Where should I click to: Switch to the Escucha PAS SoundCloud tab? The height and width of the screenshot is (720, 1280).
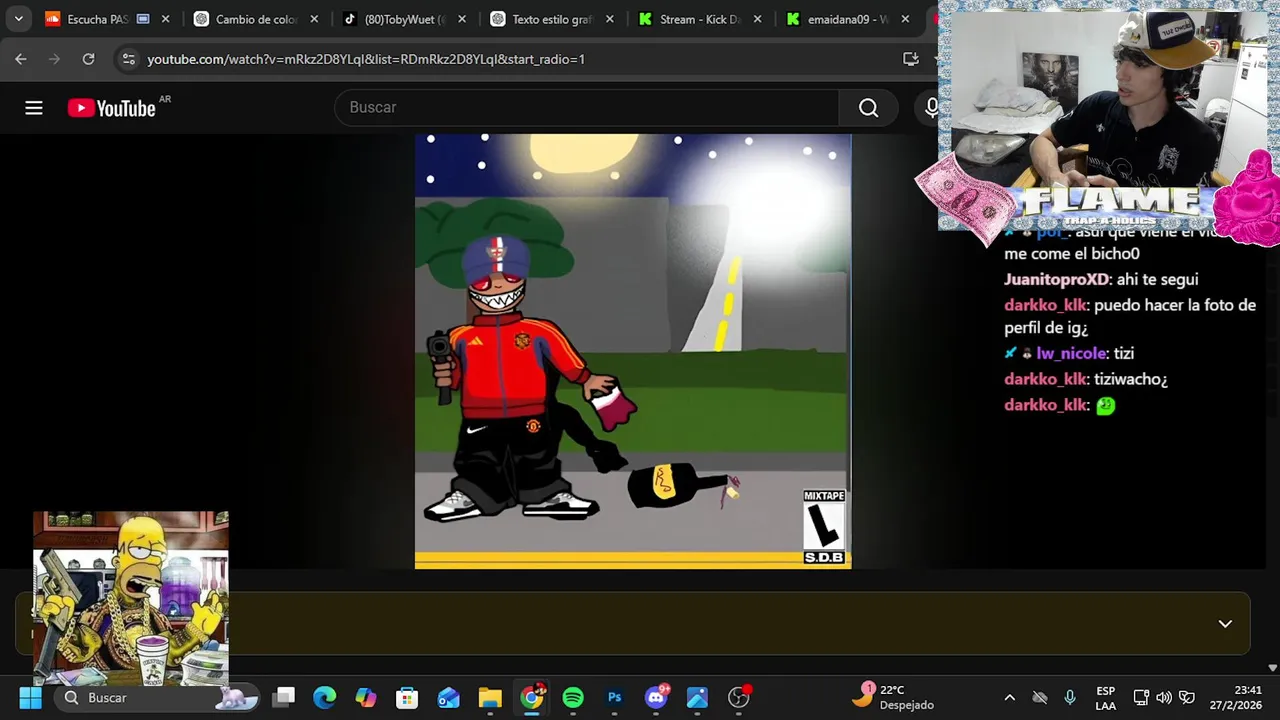(109, 19)
